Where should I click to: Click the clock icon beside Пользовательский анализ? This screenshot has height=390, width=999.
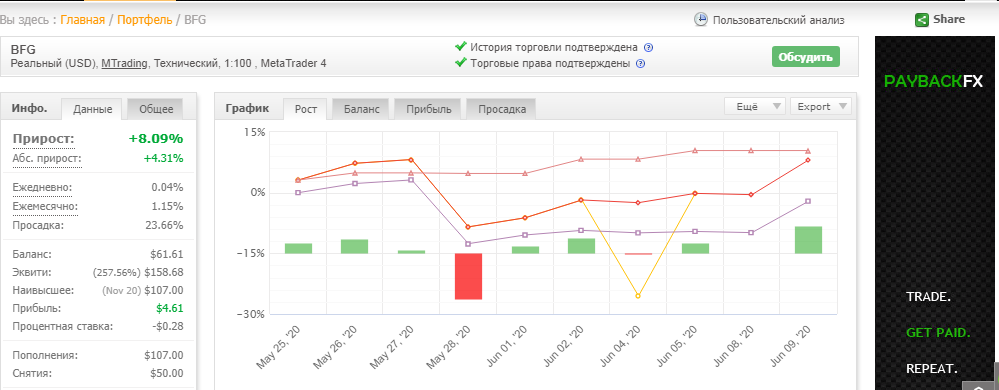pos(701,20)
